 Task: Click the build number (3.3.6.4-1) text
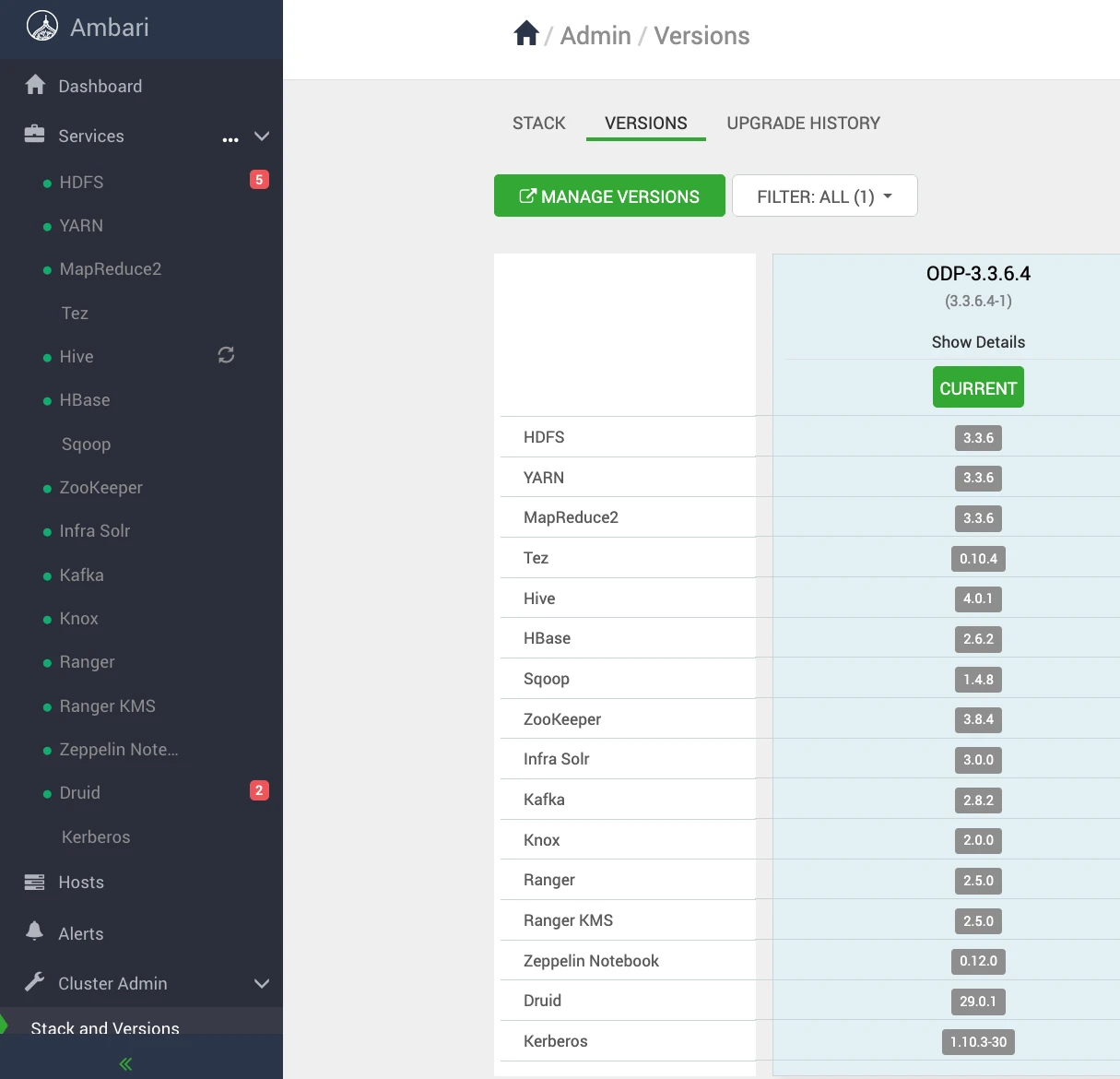(x=978, y=301)
